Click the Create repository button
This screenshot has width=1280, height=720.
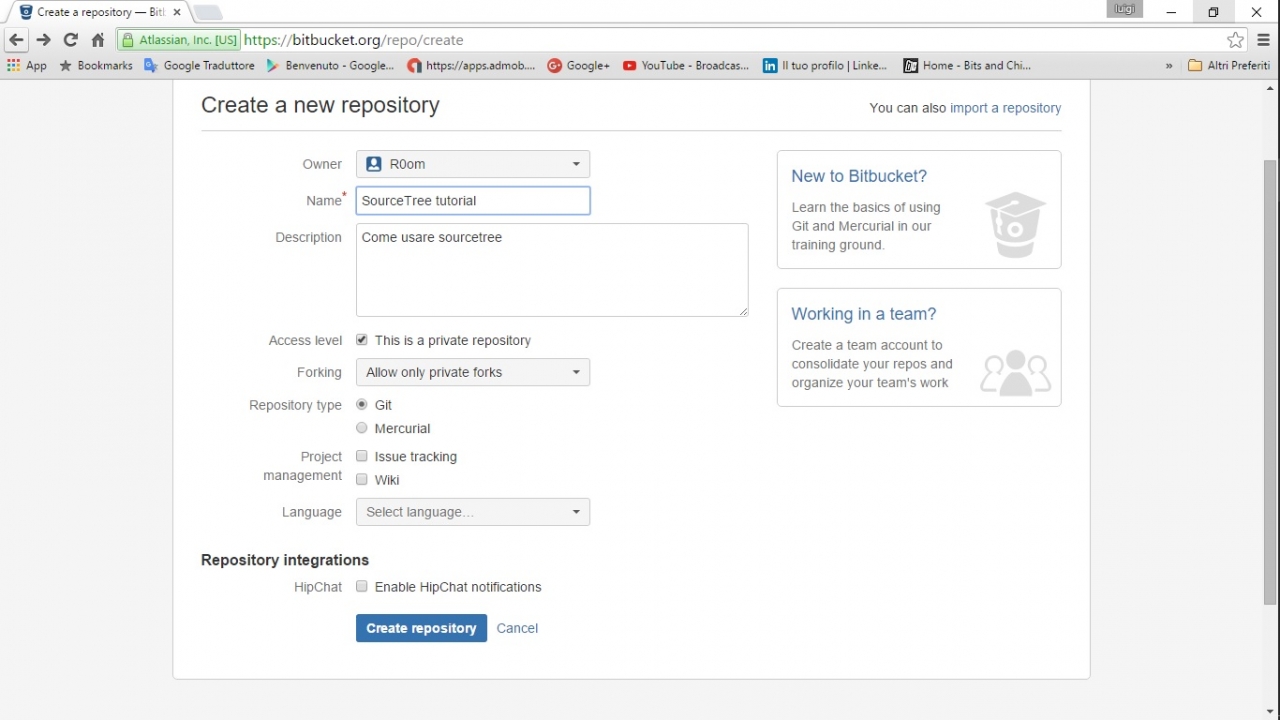click(x=421, y=628)
